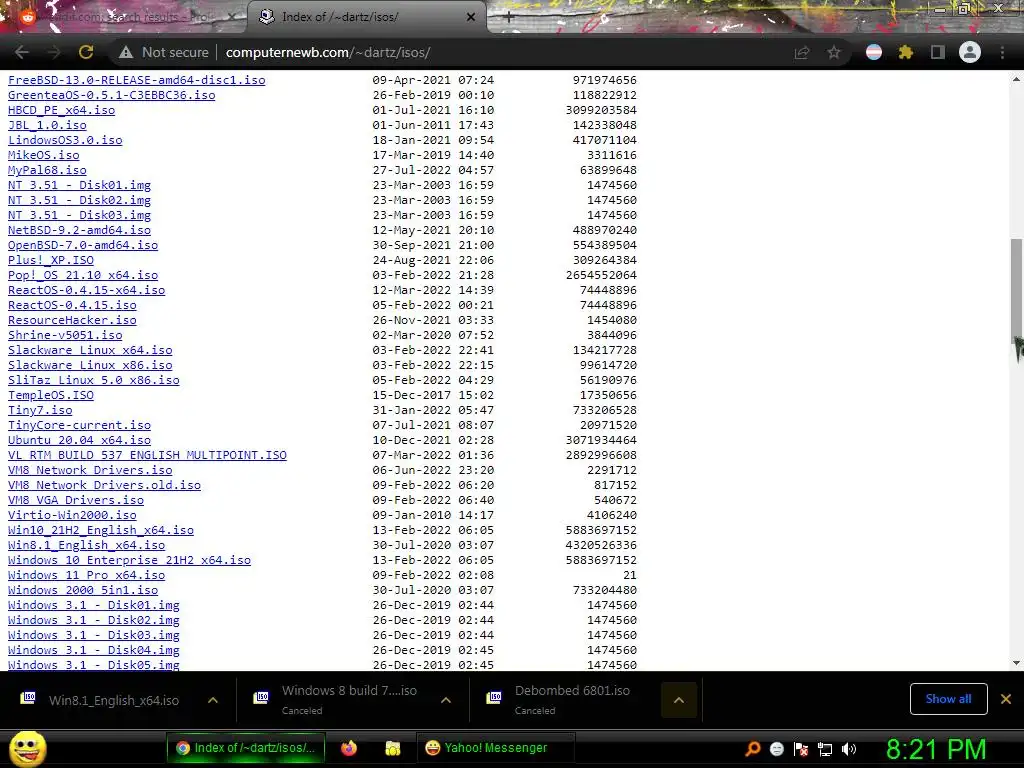The image size is (1024, 768).
Task: Open the Extensions puzzle-piece icon
Action: click(x=906, y=52)
